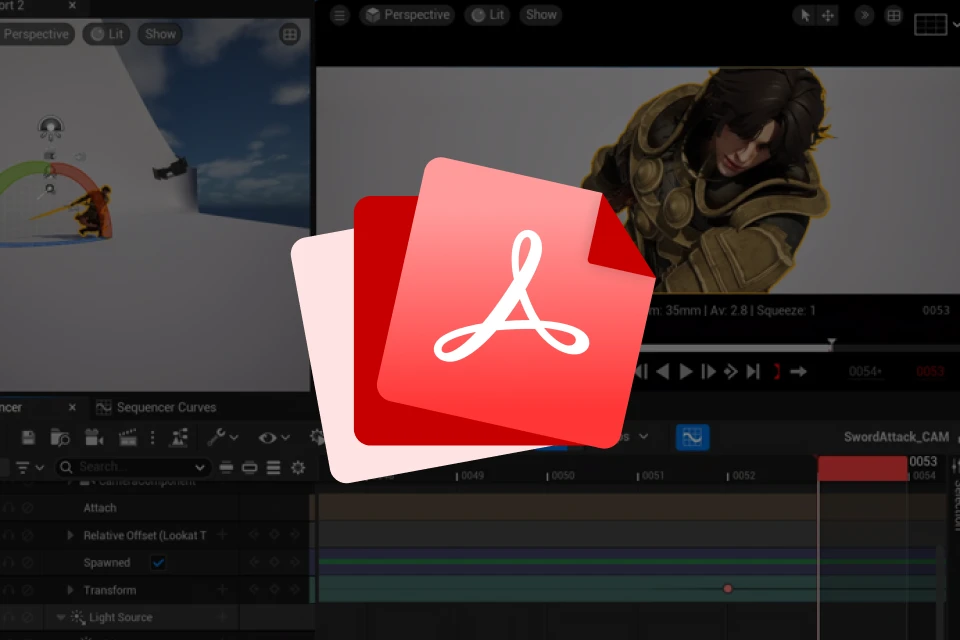
Task: Click the red end-bracket playback range icon
Action: click(777, 372)
